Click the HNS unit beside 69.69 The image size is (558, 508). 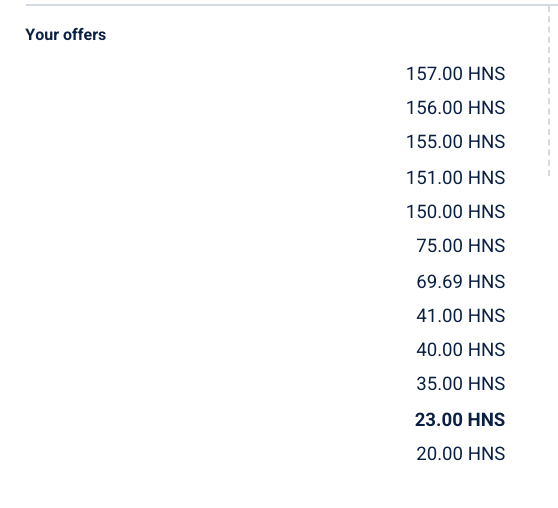pos(486,282)
